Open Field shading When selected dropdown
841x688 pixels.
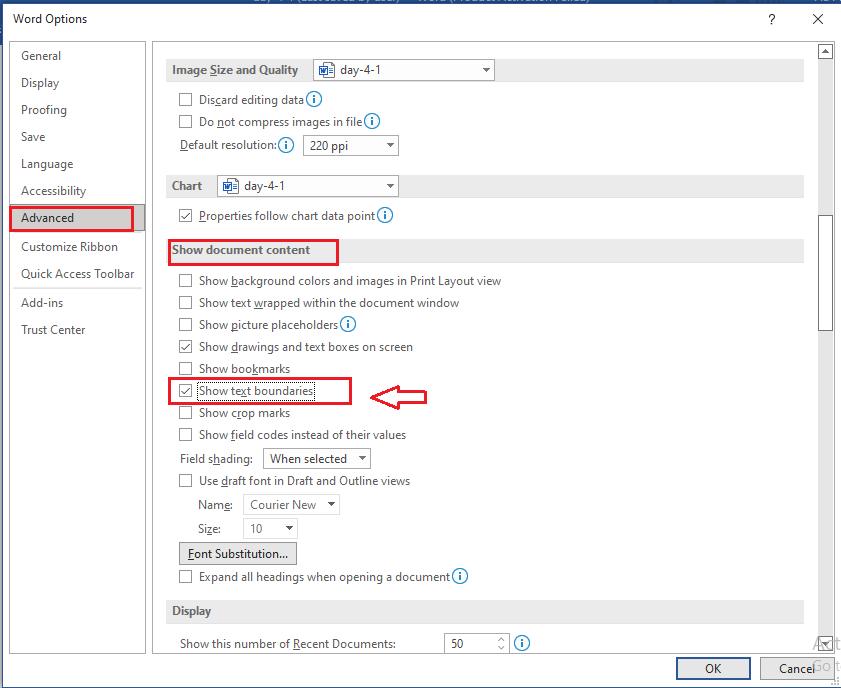click(316, 458)
